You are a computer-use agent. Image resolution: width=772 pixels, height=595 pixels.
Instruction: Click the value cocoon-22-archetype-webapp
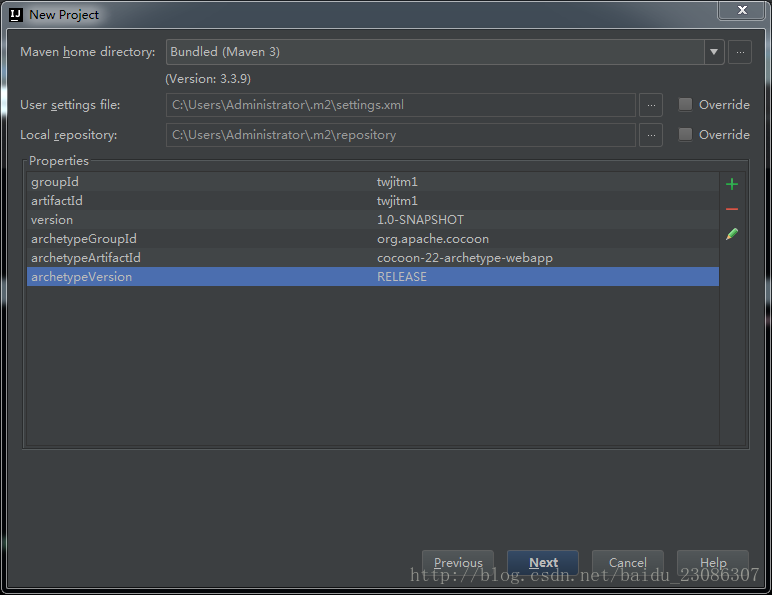(x=465, y=258)
